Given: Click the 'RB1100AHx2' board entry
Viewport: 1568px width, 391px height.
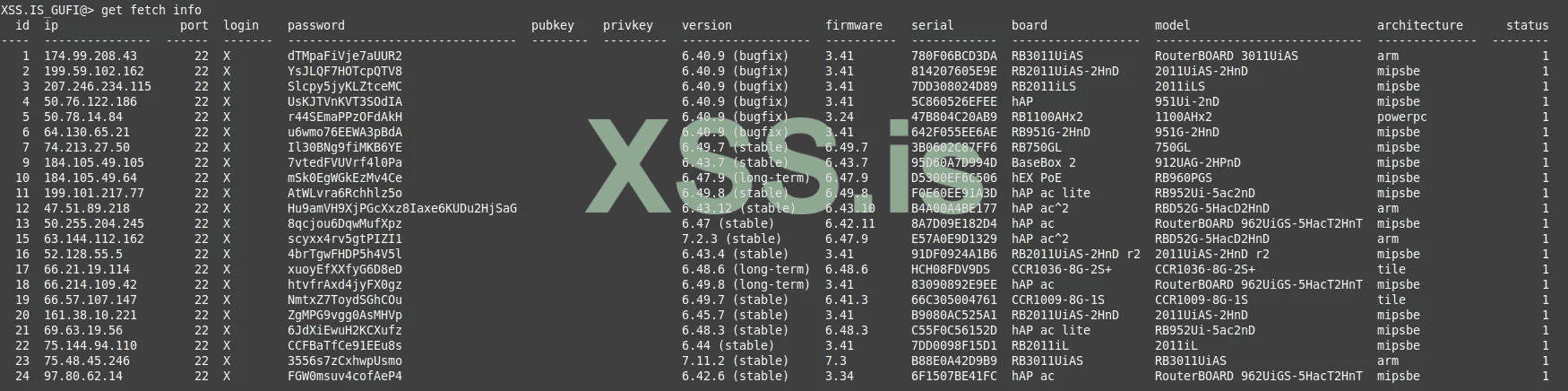Looking at the screenshot, I should coord(1047,117).
